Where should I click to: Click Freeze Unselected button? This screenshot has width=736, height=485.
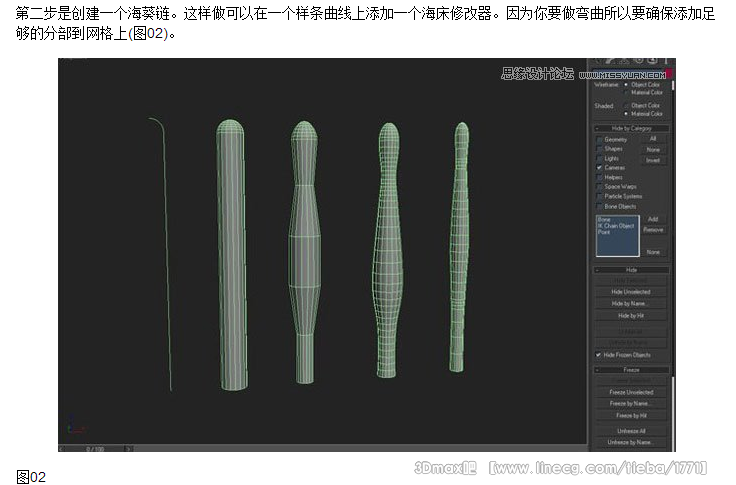pos(631,392)
